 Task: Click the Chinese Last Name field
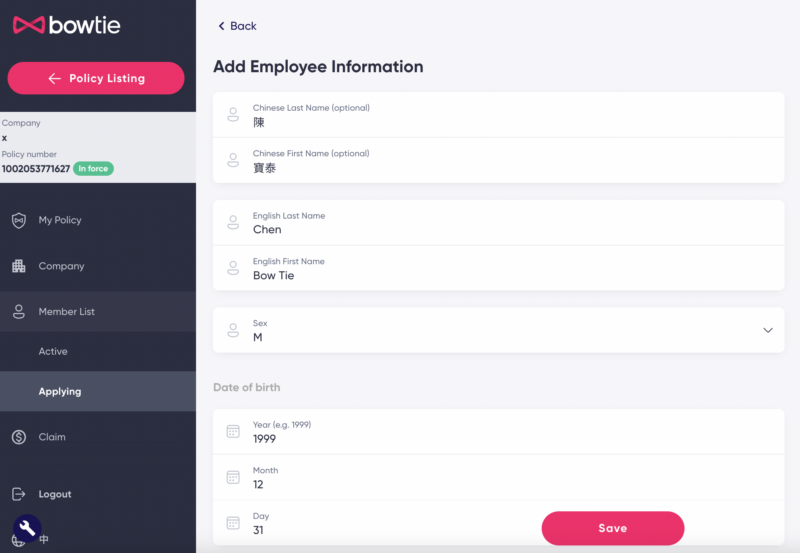(498, 115)
